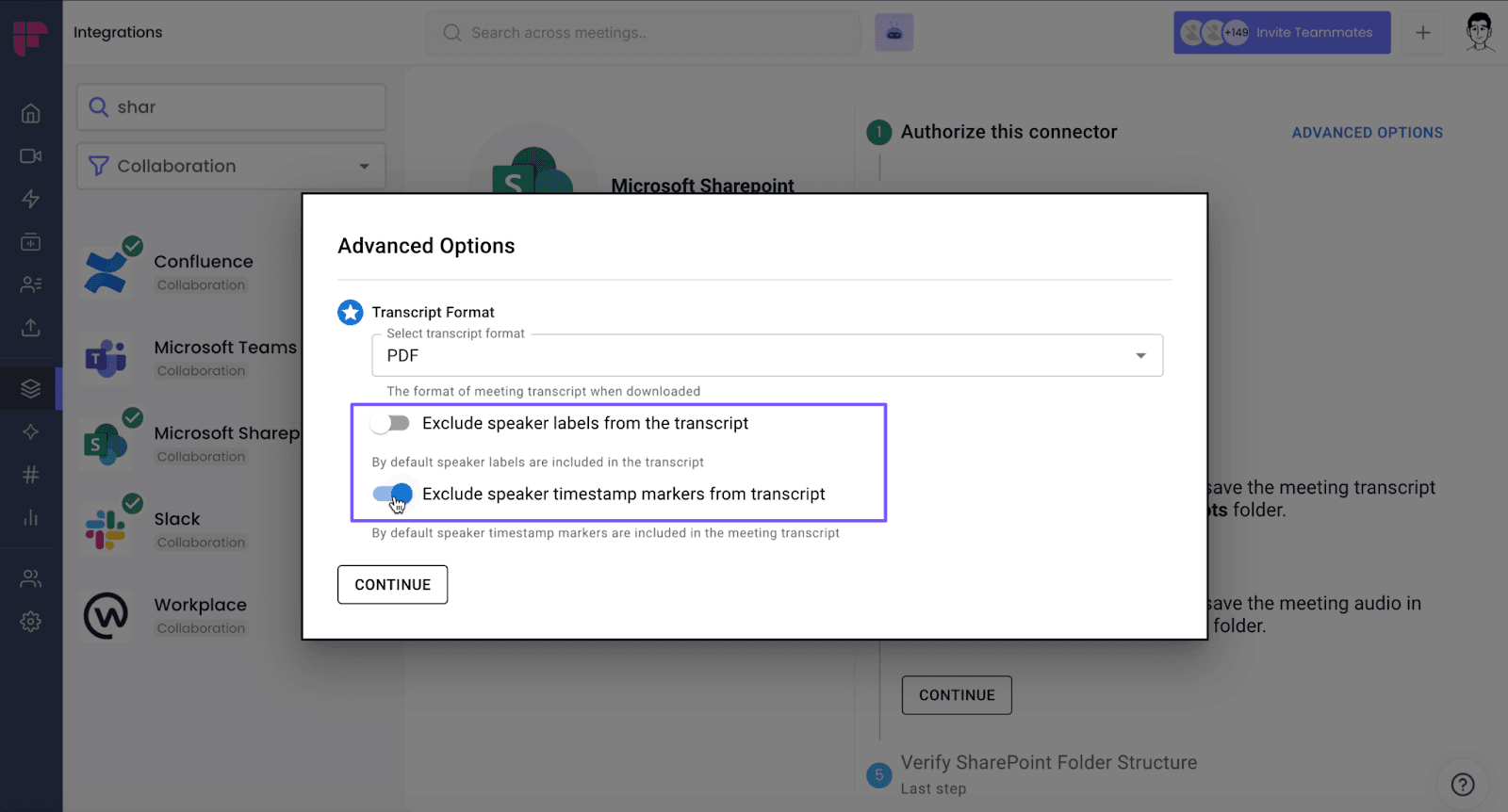
Task: Toggle Exclude speaker timestamp markers switch
Action: point(392,494)
